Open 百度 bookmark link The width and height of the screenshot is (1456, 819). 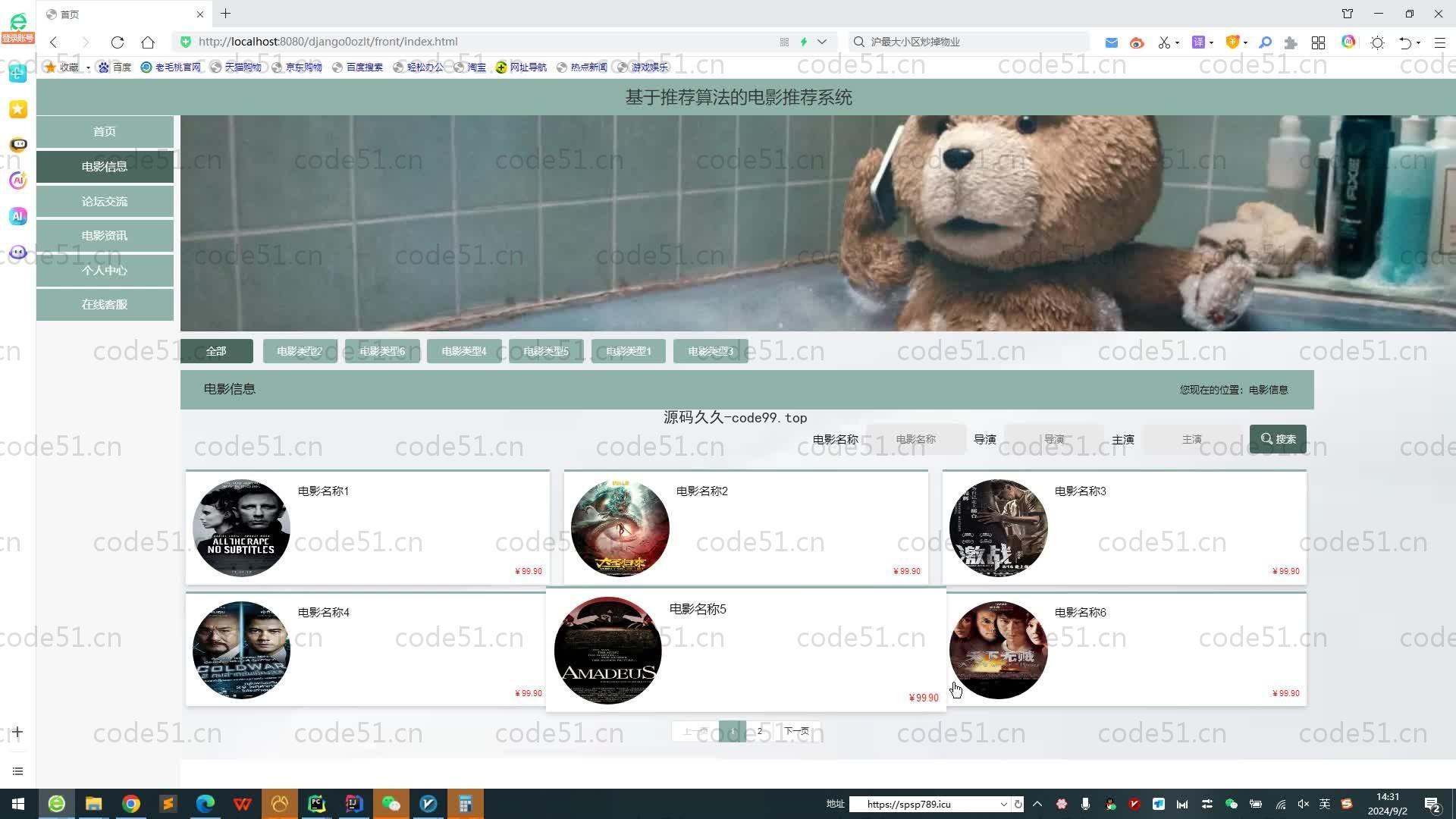pos(115,67)
